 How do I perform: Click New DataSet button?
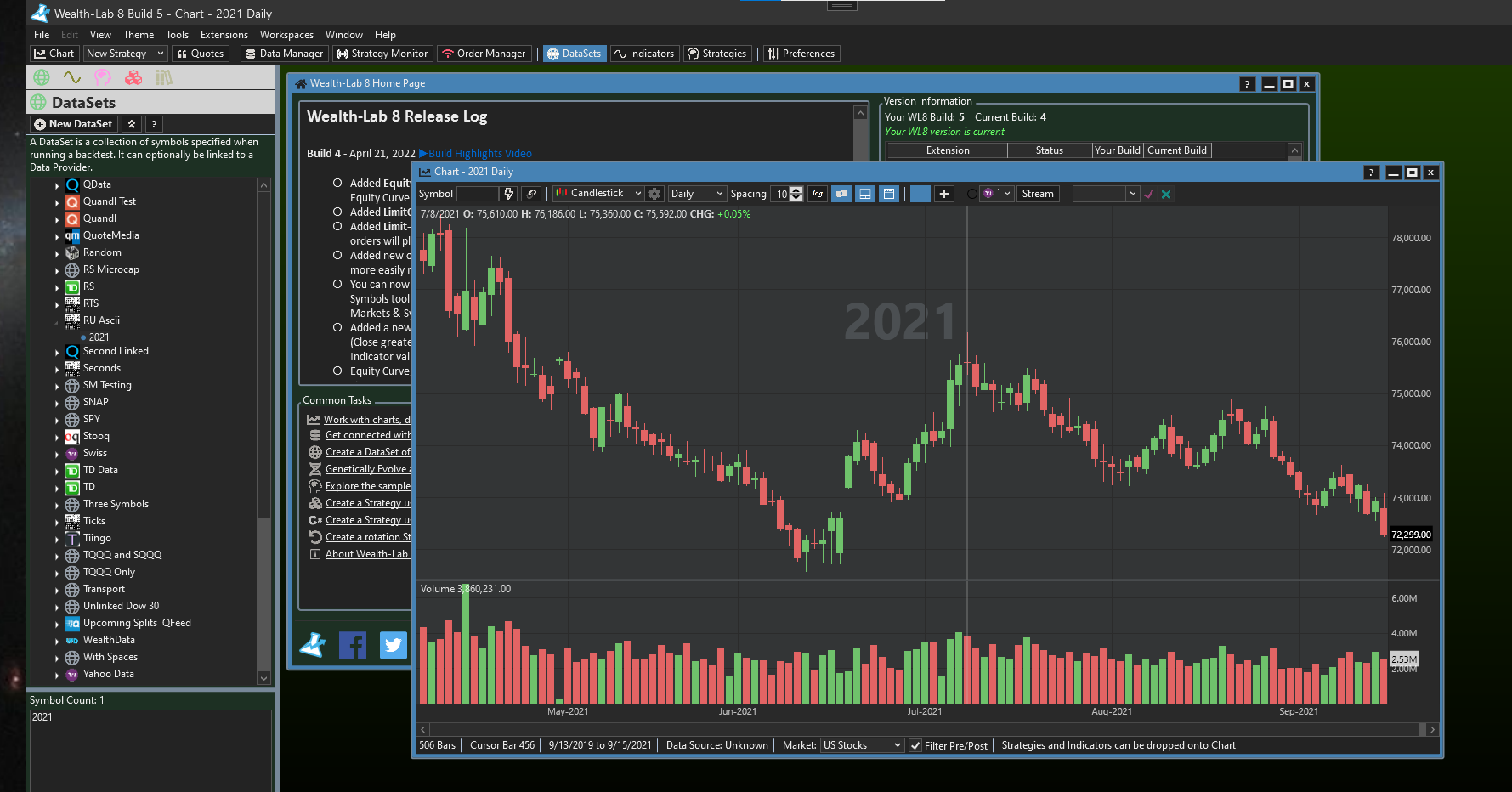73,124
